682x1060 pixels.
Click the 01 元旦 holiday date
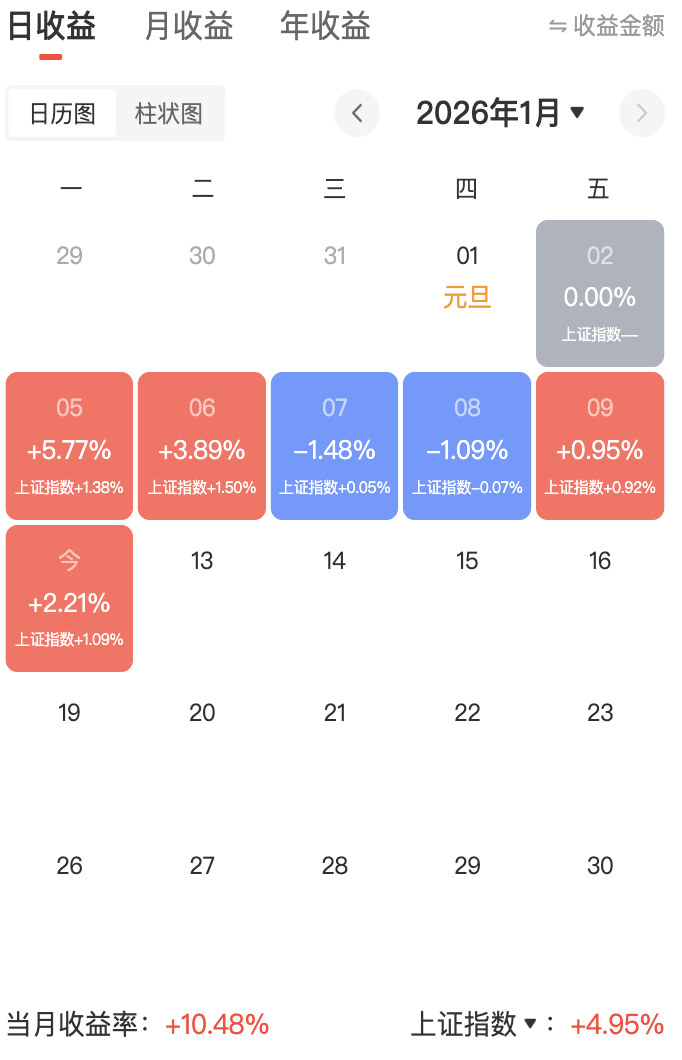(467, 277)
